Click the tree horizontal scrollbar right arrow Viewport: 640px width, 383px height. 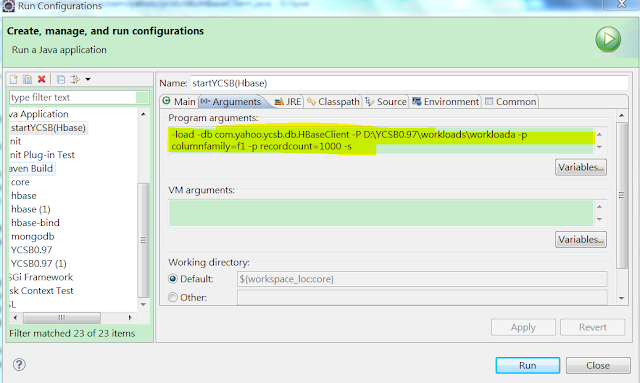(130, 317)
